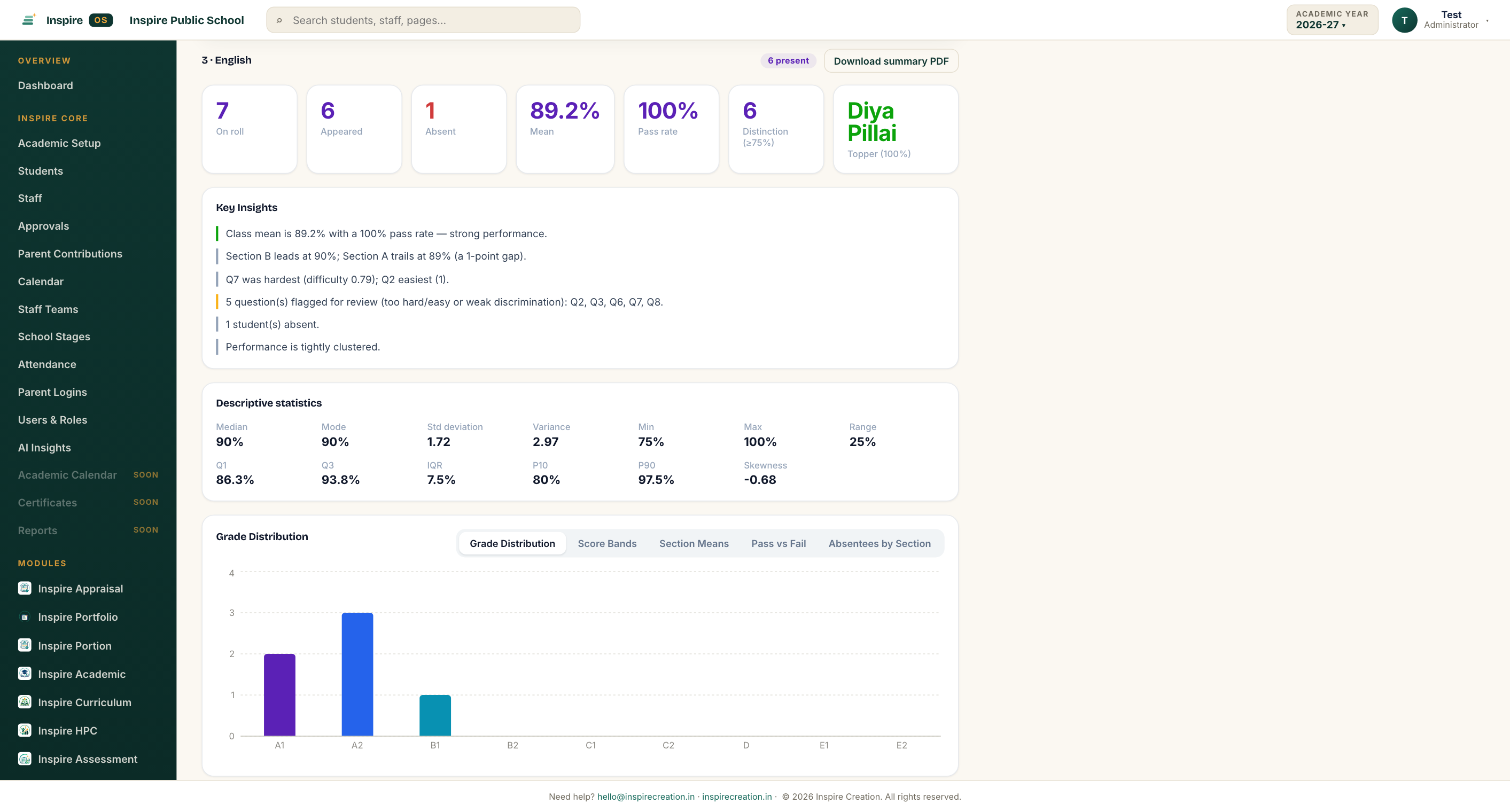
Task: Click the 89.2% Mean stat card
Action: tap(565, 129)
